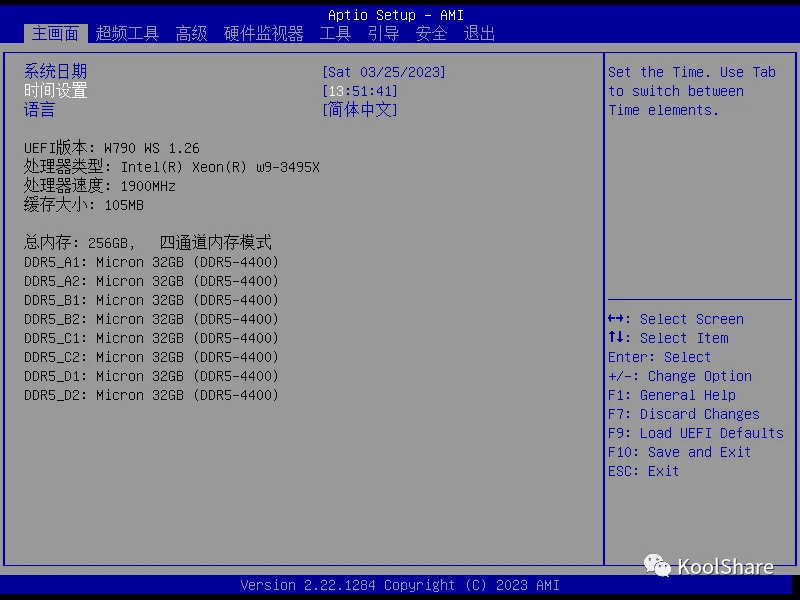The width and height of the screenshot is (800, 600).
Task: Select the 语言 option label
Action: (39, 110)
